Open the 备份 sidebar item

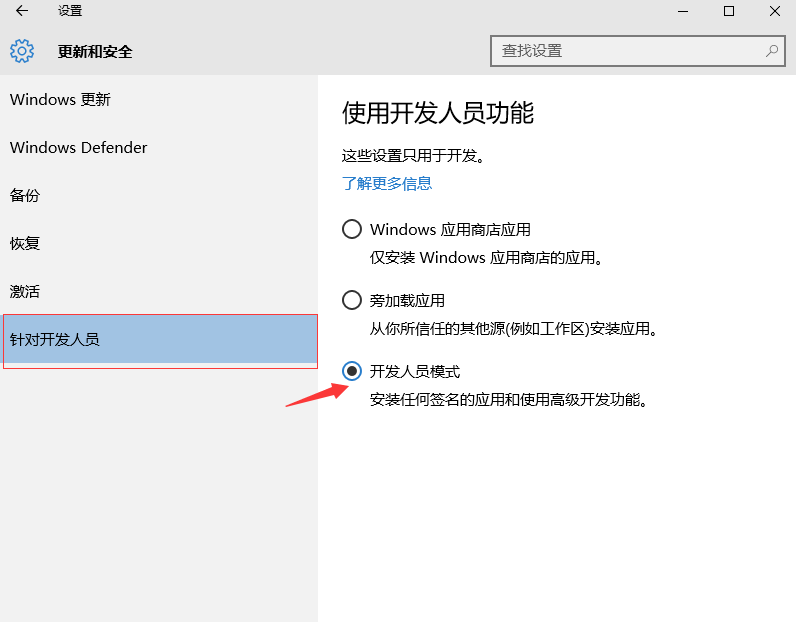[x=25, y=195]
